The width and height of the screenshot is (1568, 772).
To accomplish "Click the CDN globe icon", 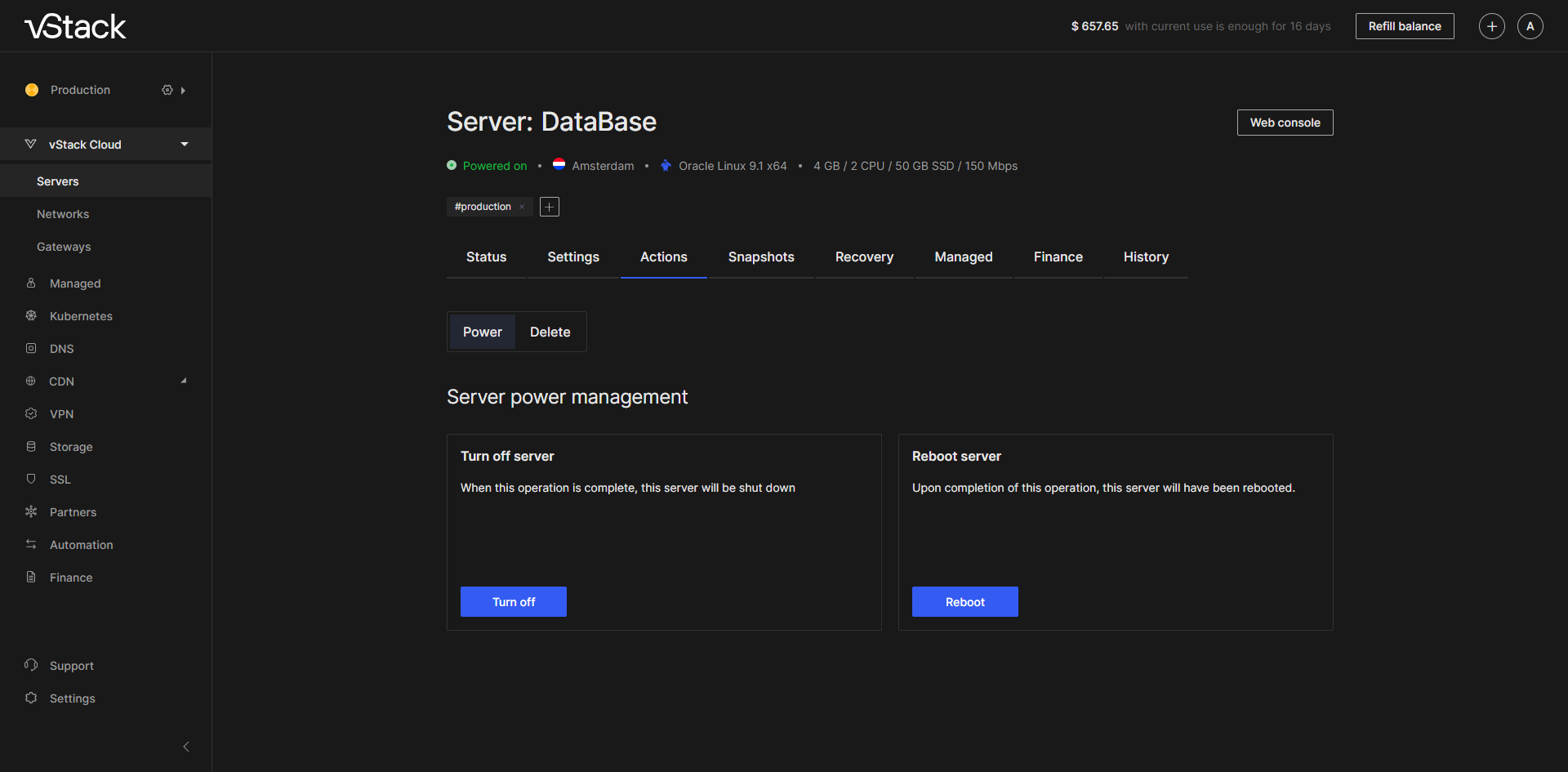I will (31, 381).
